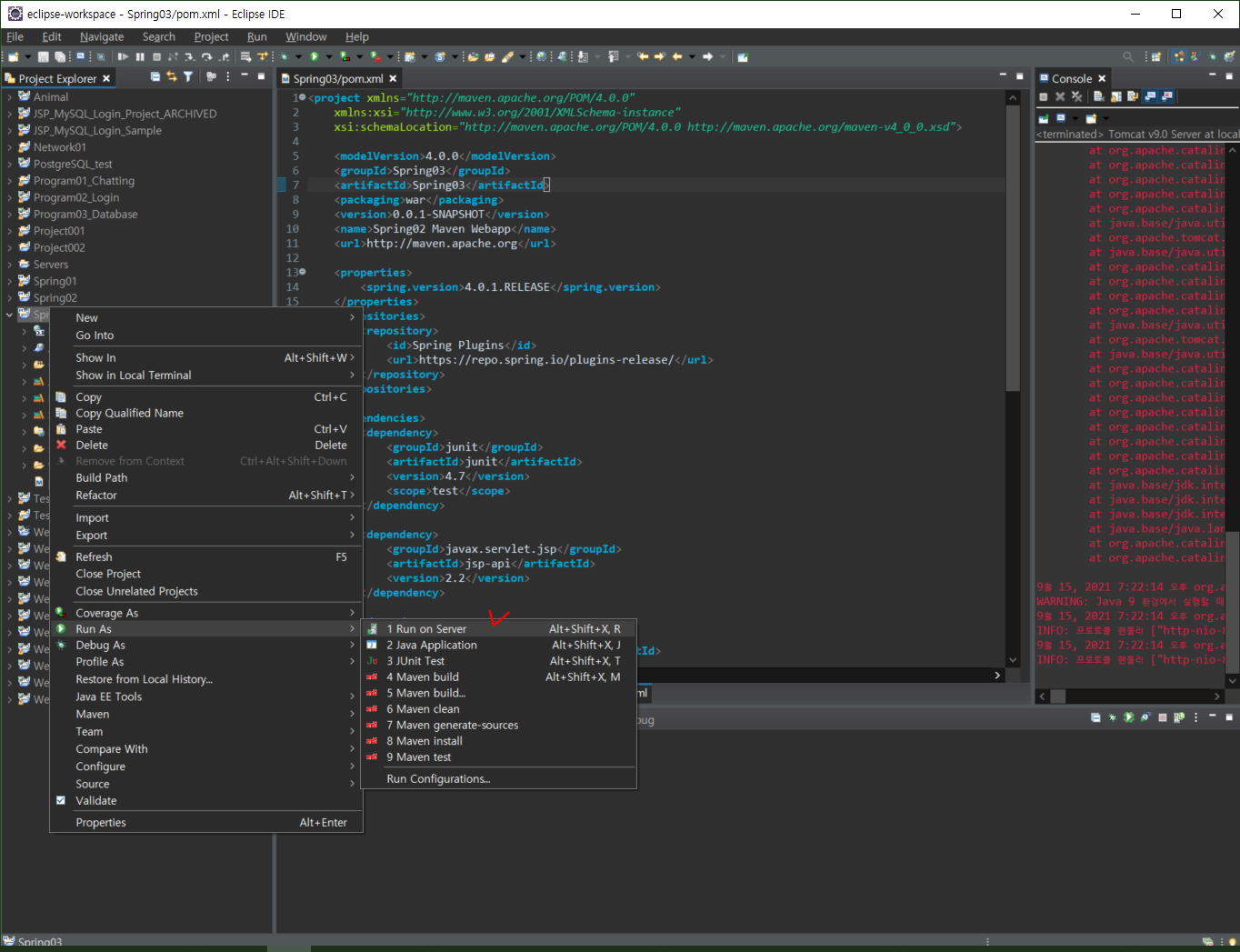Click the Console view tab
The height and width of the screenshot is (952, 1240).
1071,78
